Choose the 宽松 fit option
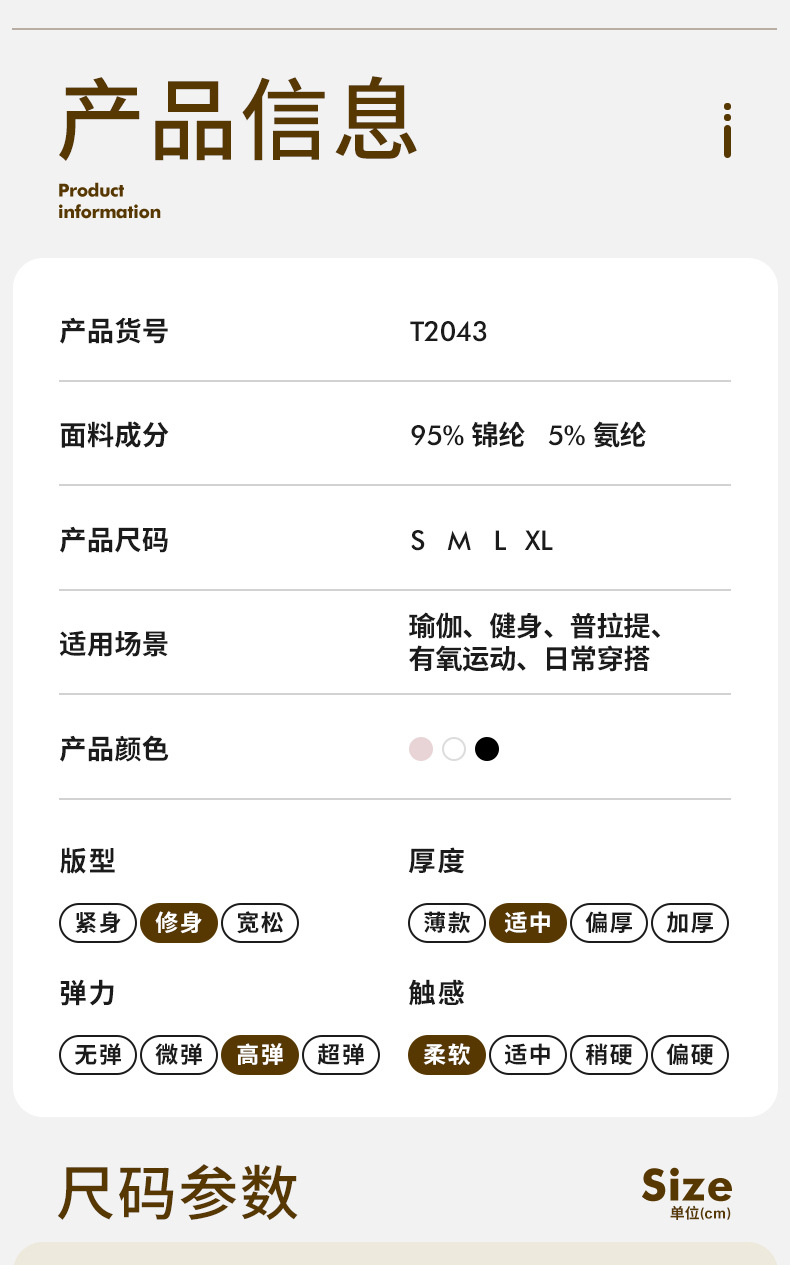The height and width of the screenshot is (1265, 790). pos(260,923)
